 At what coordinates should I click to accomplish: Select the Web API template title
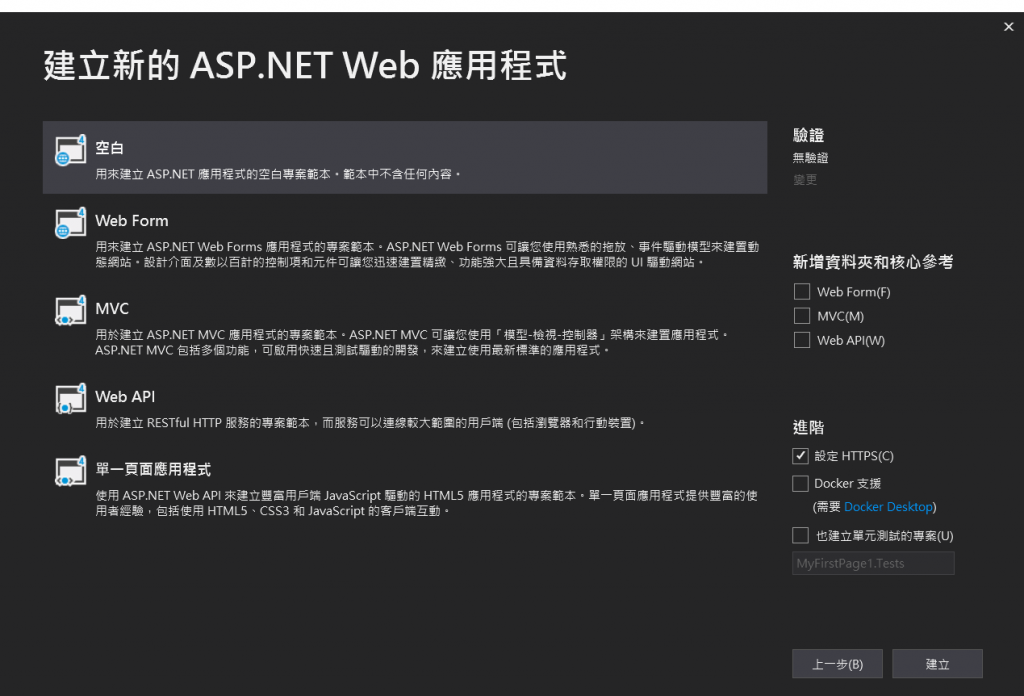pyautogui.click(x=125, y=397)
